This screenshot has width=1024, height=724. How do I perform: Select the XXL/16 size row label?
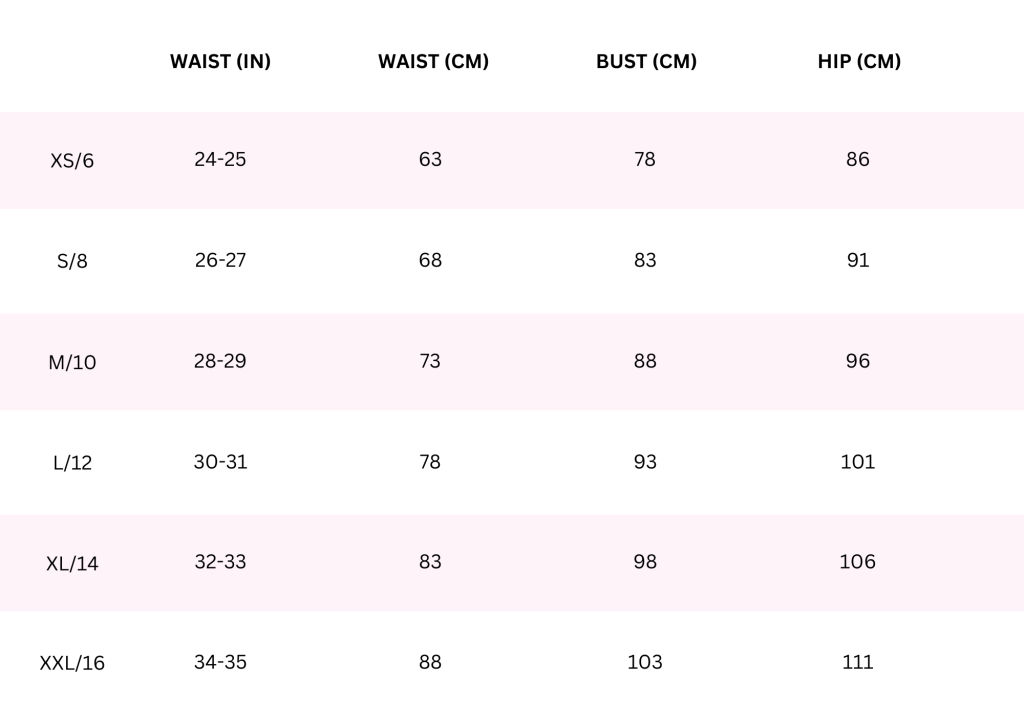pyautogui.click(x=72, y=664)
